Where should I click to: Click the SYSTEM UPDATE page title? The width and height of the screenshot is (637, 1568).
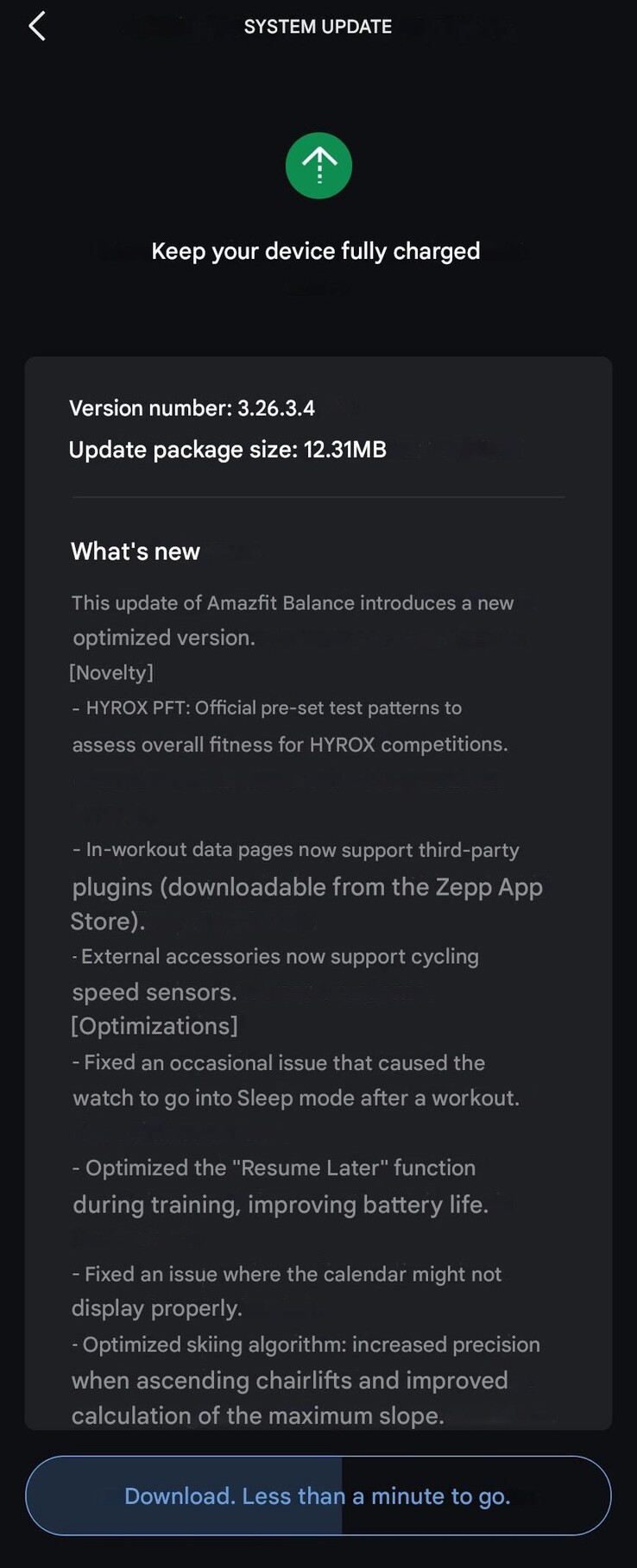318,27
